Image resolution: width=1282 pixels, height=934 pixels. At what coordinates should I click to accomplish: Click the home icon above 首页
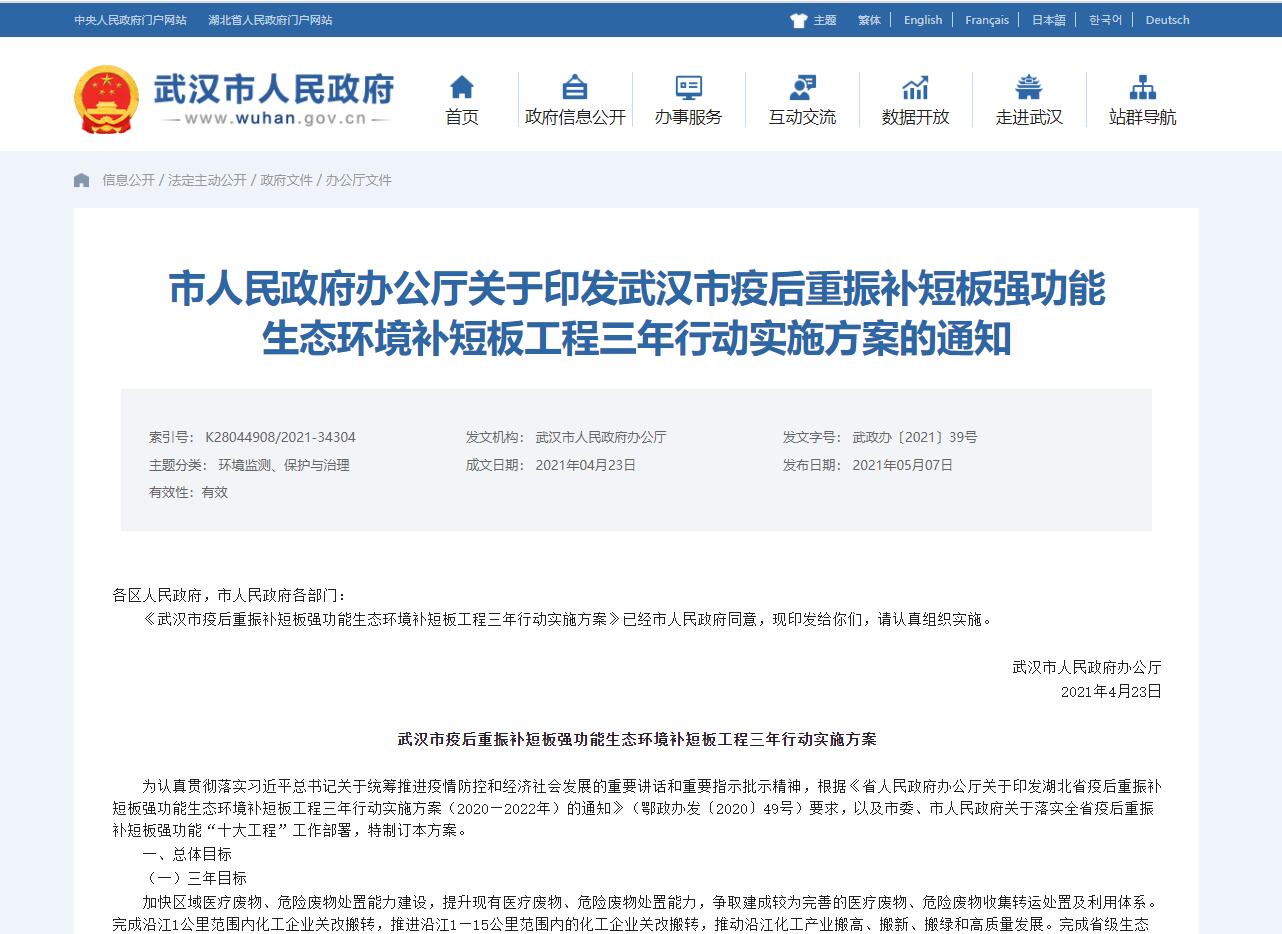pos(461,87)
